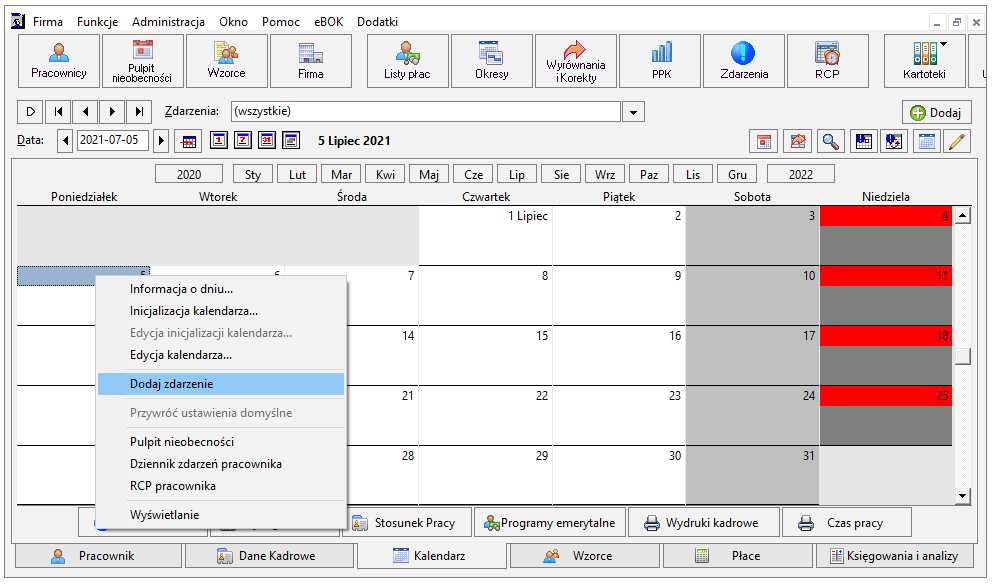Open Pulpit nieobecności in the toolbar
Screen dimensions: 998x585
pyautogui.click(x=143, y=61)
